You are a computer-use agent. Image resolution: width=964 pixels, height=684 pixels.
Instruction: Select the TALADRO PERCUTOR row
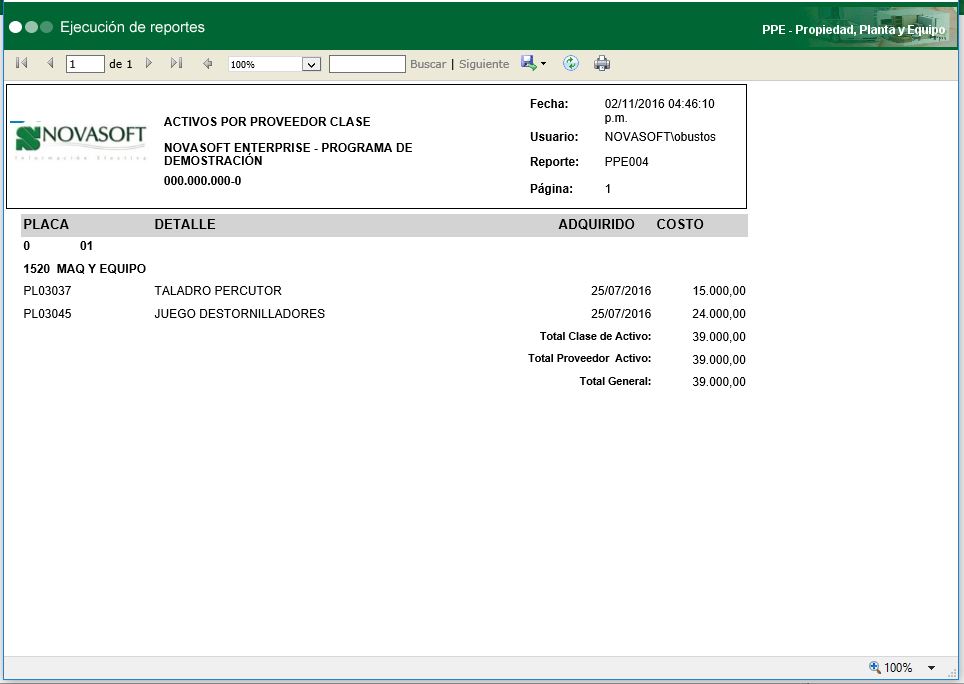click(x=218, y=291)
